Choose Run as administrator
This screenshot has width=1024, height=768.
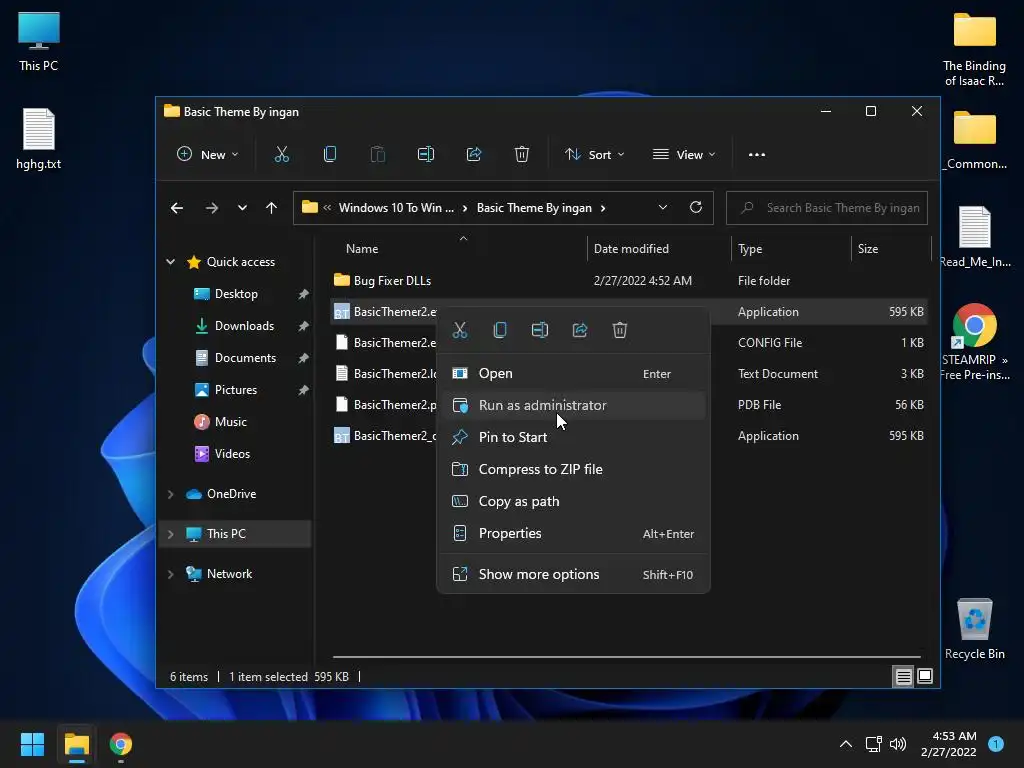click(573, 406)
